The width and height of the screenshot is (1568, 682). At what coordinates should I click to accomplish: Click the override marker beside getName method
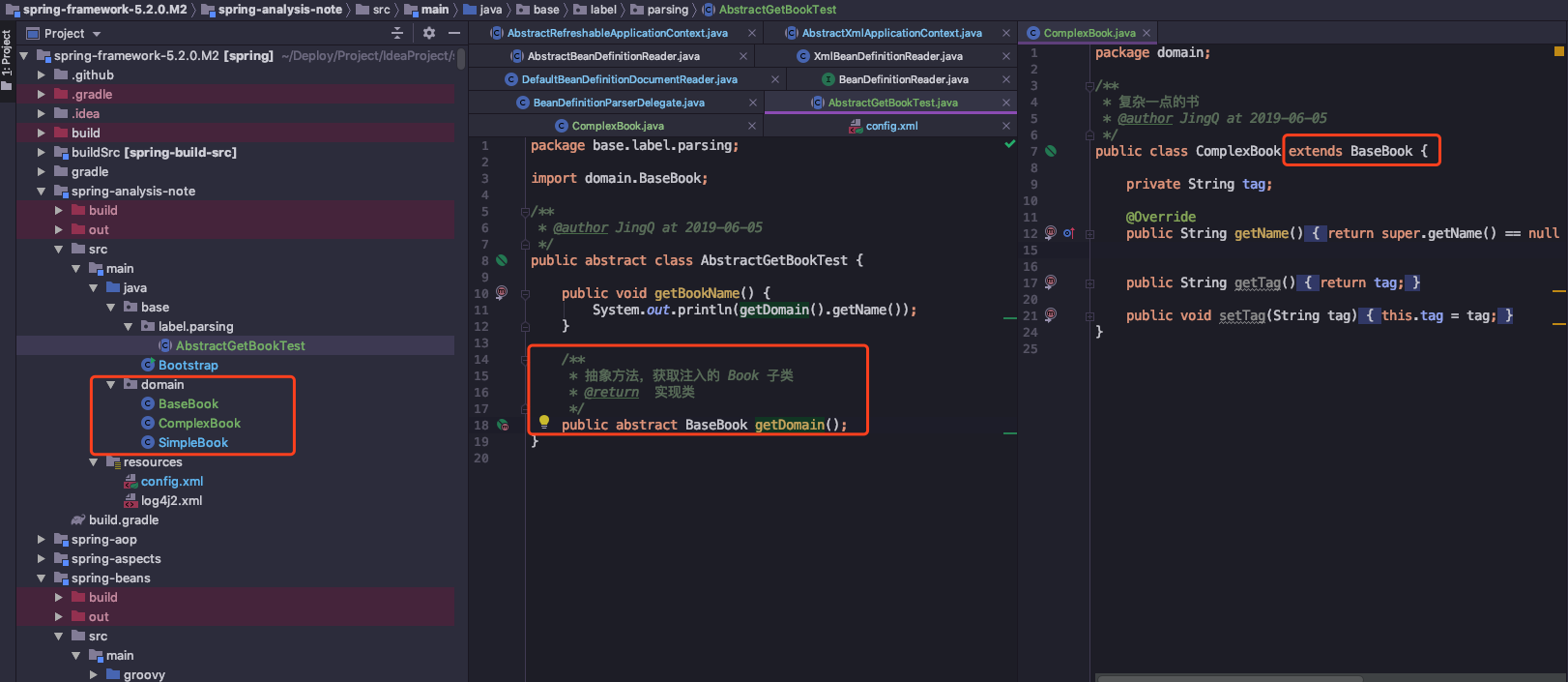click(1068, 233)
